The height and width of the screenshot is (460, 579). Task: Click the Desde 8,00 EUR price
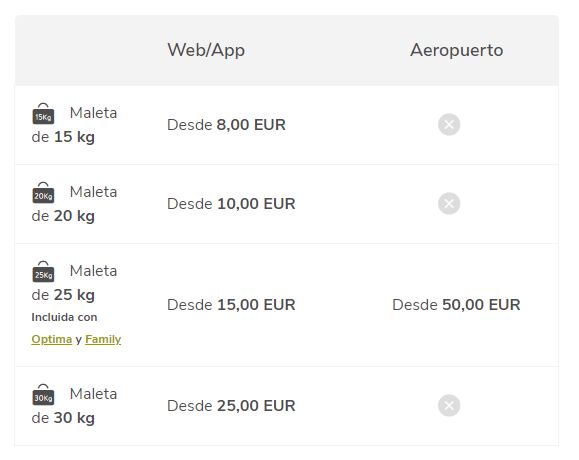pos(226,125)
